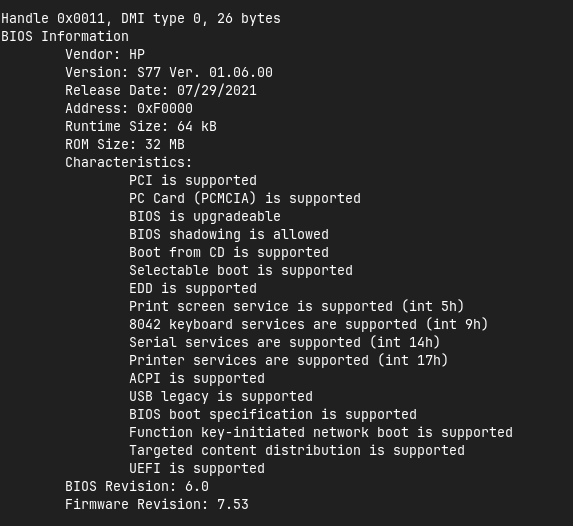Click the Print screen service line
The width and height of the screenshot is (573, 526).
(x=296, y=306)
